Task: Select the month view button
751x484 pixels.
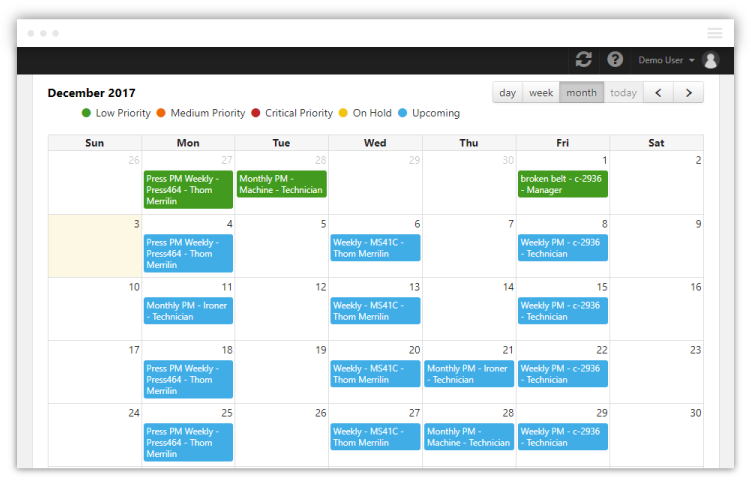Action: pyautogui.click(x=581, y=93)
